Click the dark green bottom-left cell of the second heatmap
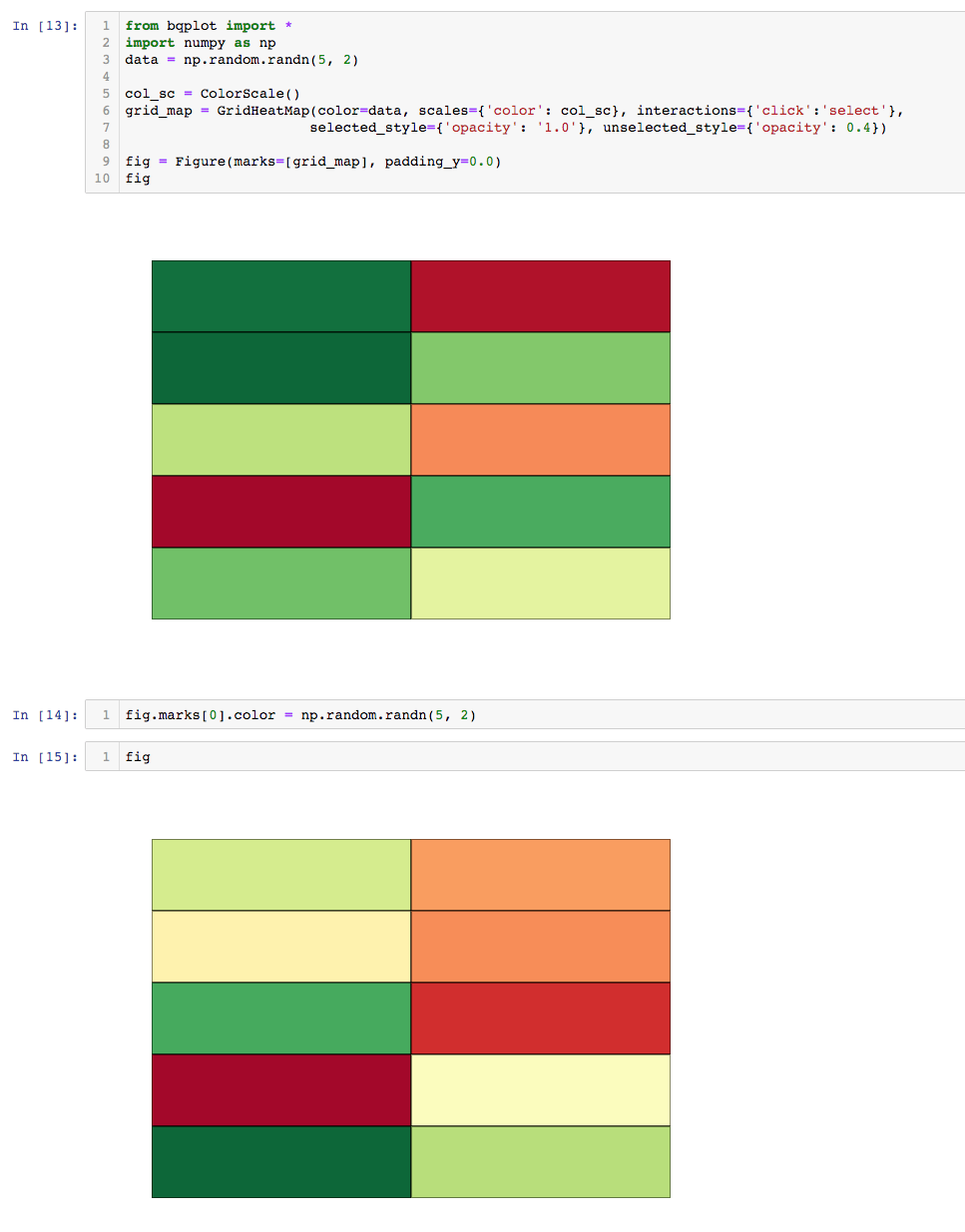Screen dimensions: 965x1232 pyautogui.click(x=279, y=1161)
